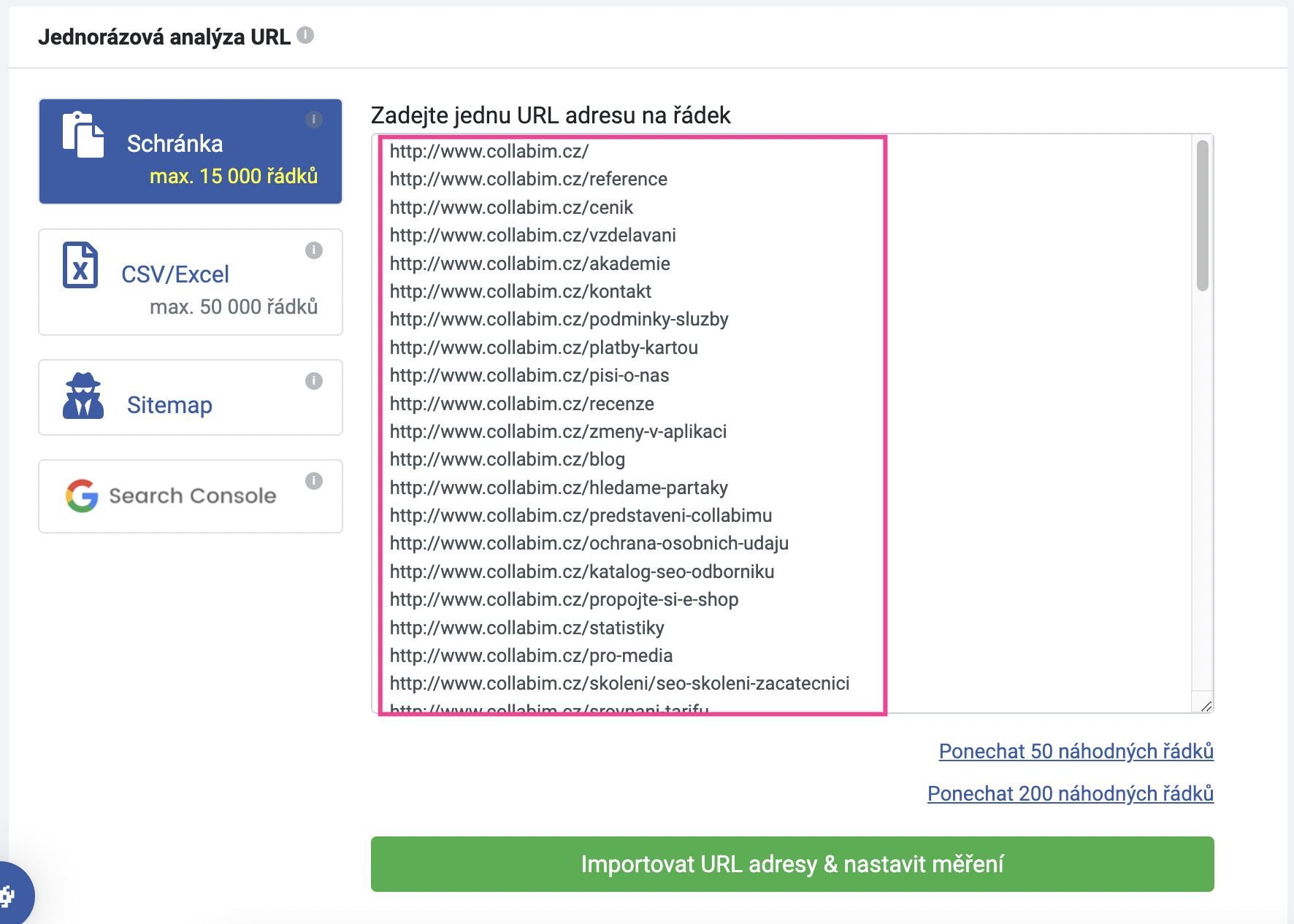This screenshot has width=1294, height=924.
Task: Click the max. 50 000 řádků text
Action: [234, 307]
